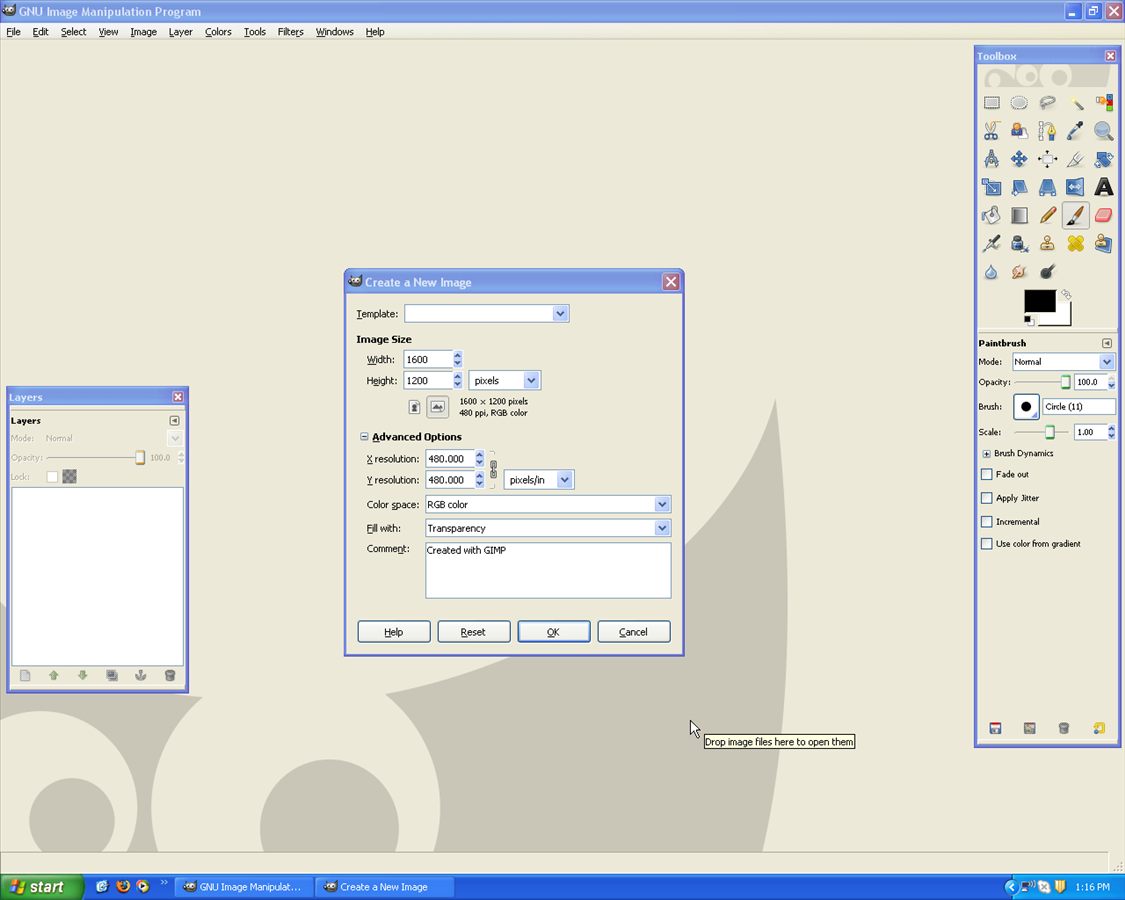This screenshot has width=1125, height=900.
Task: Open the Paintbrush tool options menu arrow
Action: (x=1106, y=343)
